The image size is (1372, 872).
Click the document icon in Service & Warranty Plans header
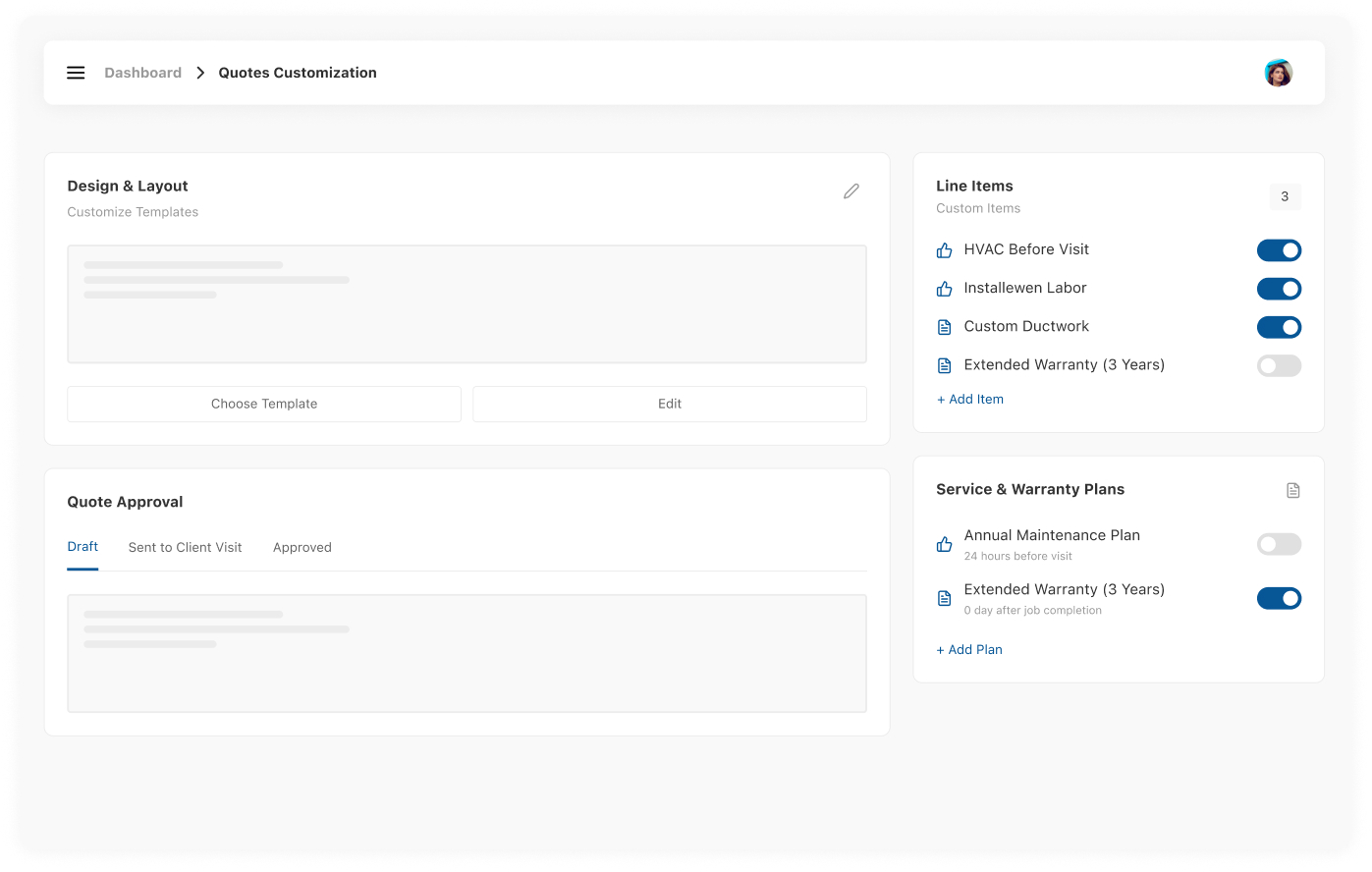pos(1292,490)
